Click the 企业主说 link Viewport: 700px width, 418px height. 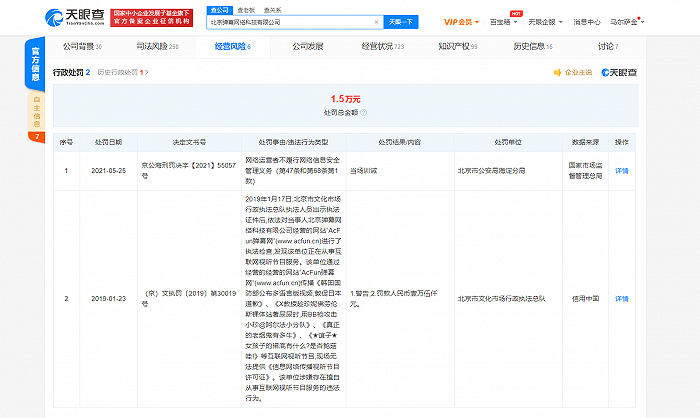click(578, 72)
